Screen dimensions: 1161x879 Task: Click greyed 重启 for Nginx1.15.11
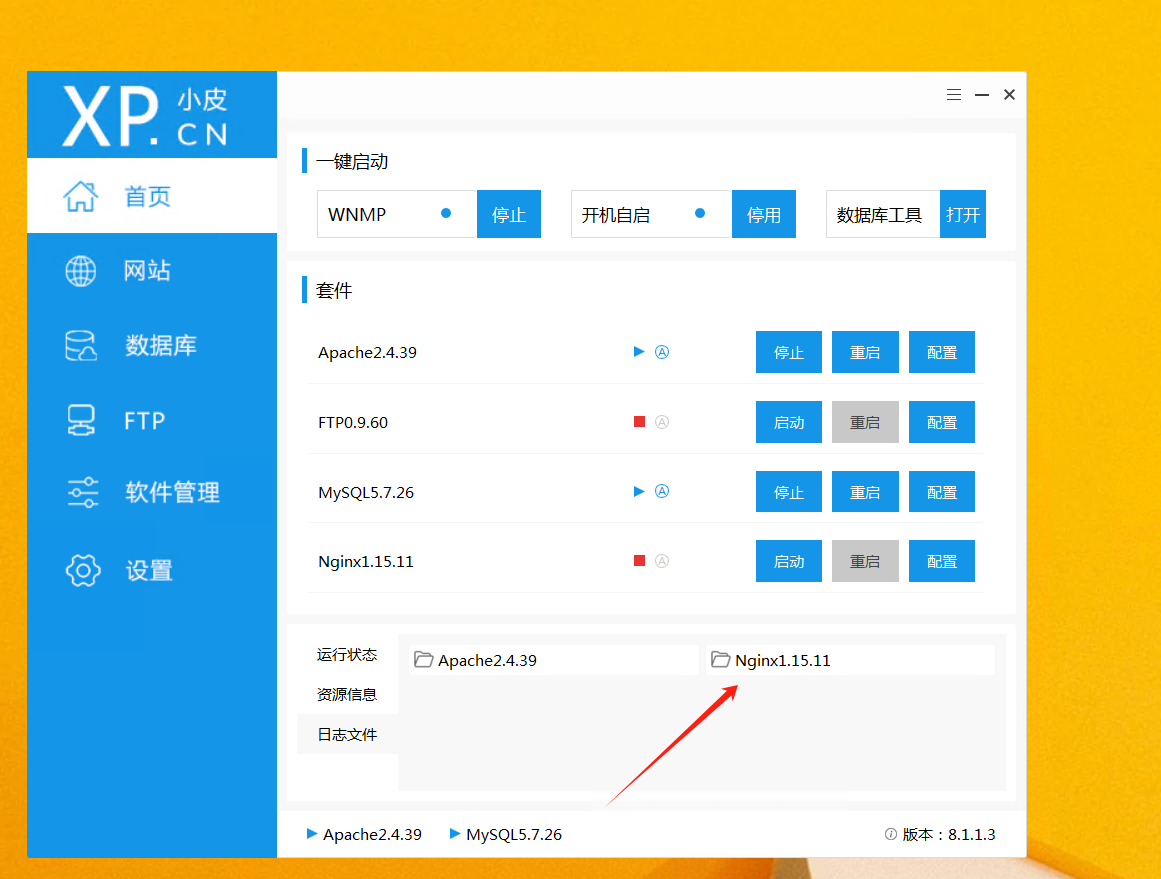point(865,561)
